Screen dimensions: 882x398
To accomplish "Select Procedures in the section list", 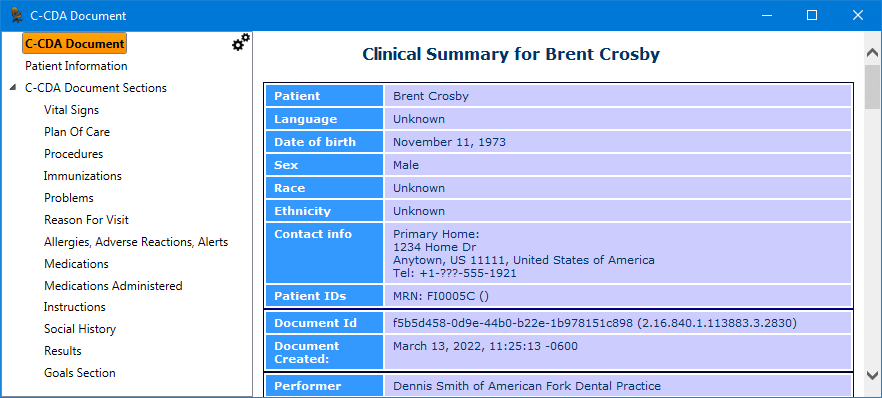I will coord(74,154).
